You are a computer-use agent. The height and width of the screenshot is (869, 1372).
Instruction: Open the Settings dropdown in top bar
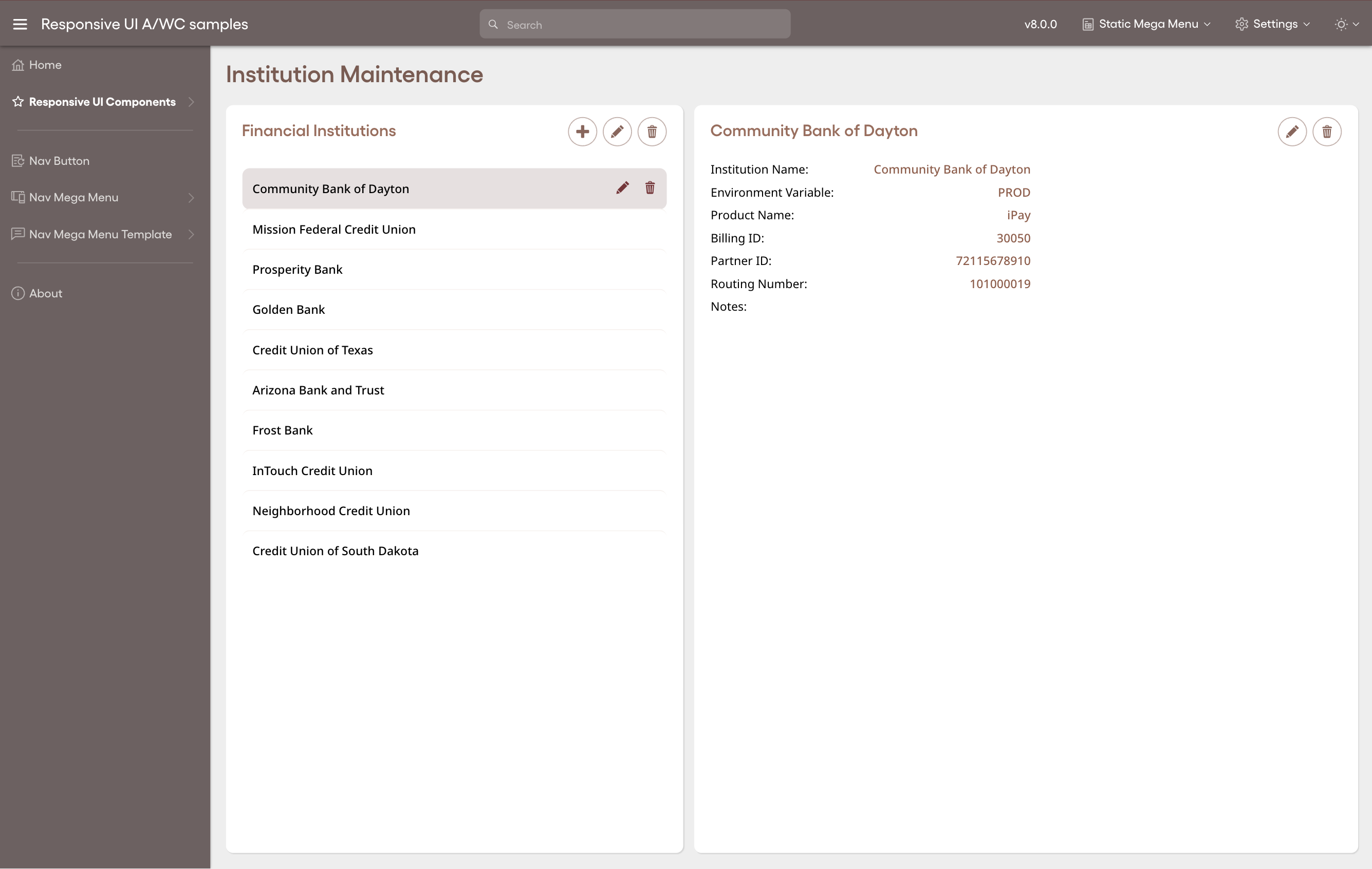coord(1275,24)
